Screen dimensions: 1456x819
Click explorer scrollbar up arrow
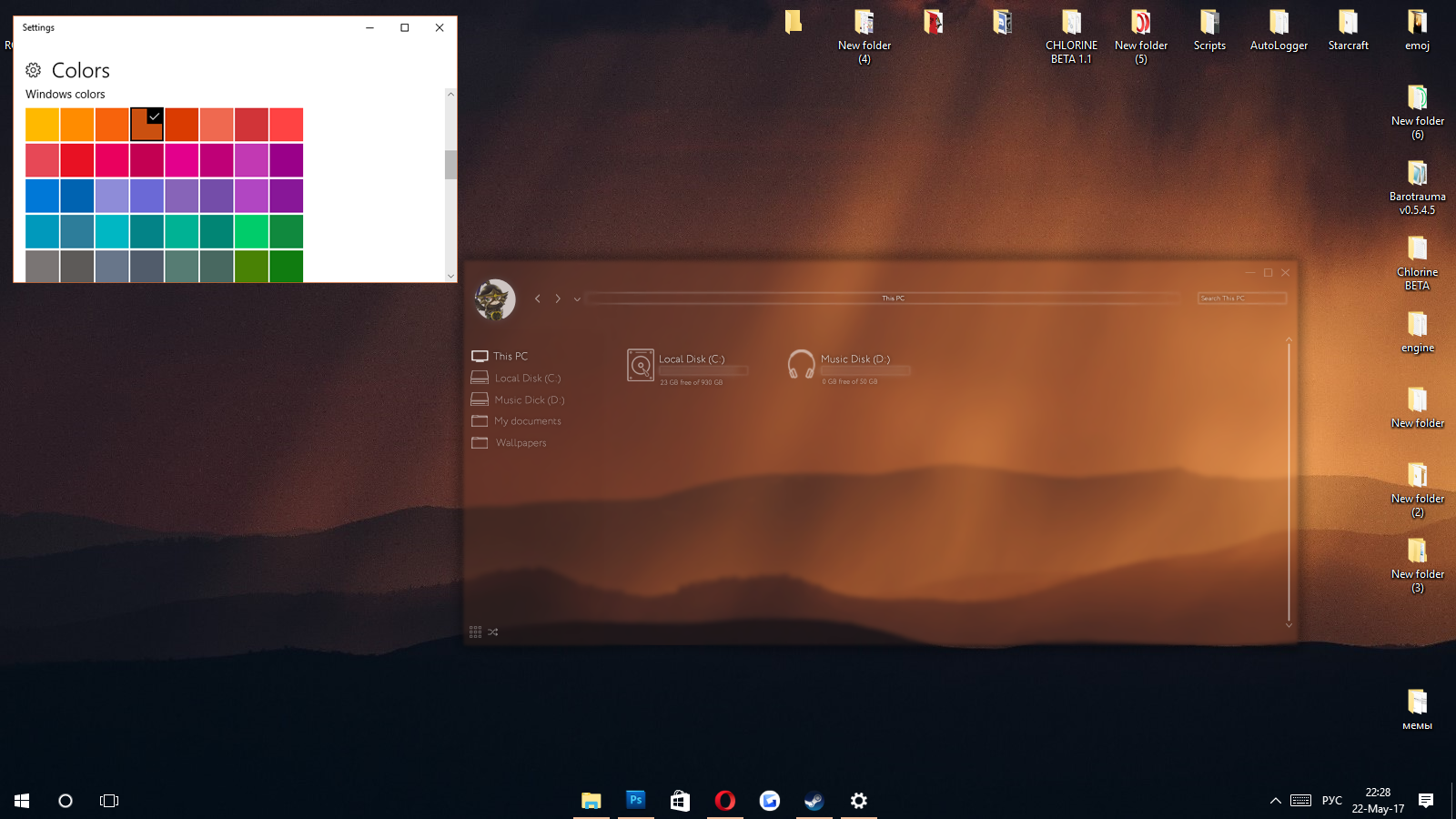click(x=1289, y=339)
